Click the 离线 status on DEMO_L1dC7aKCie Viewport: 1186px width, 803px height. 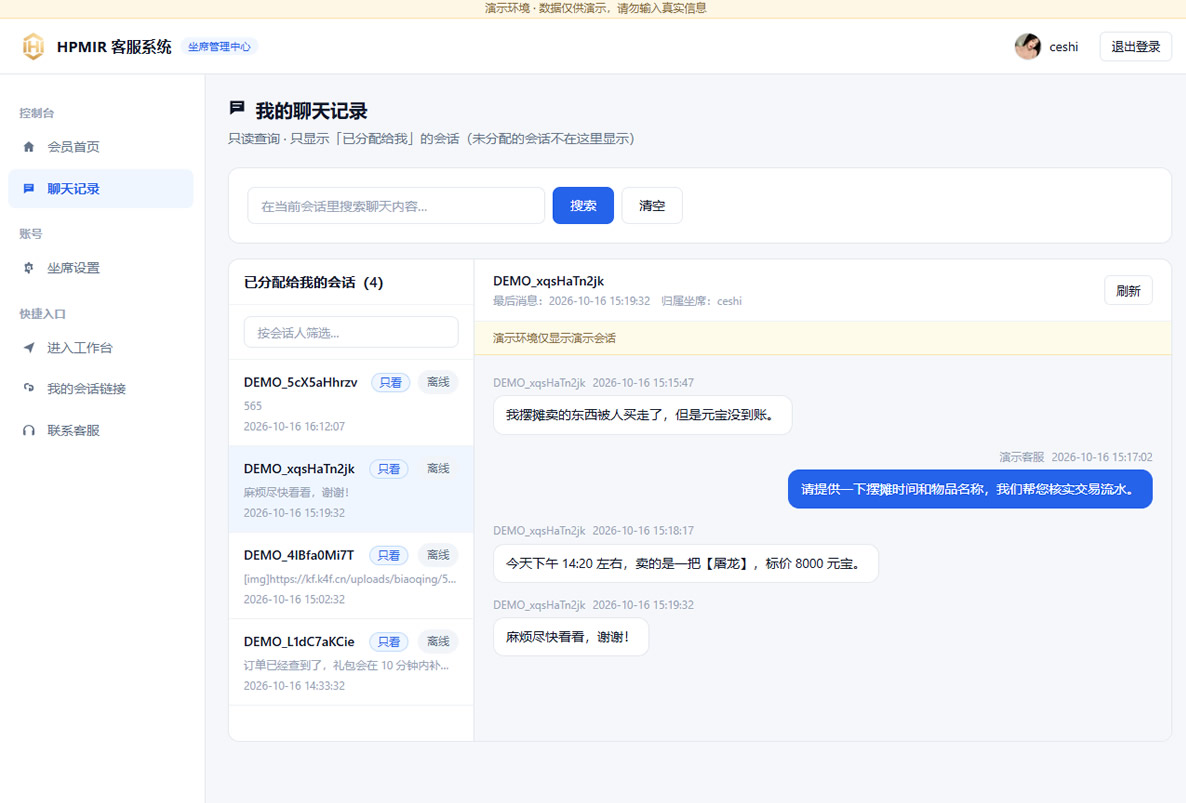coord(438,642)
